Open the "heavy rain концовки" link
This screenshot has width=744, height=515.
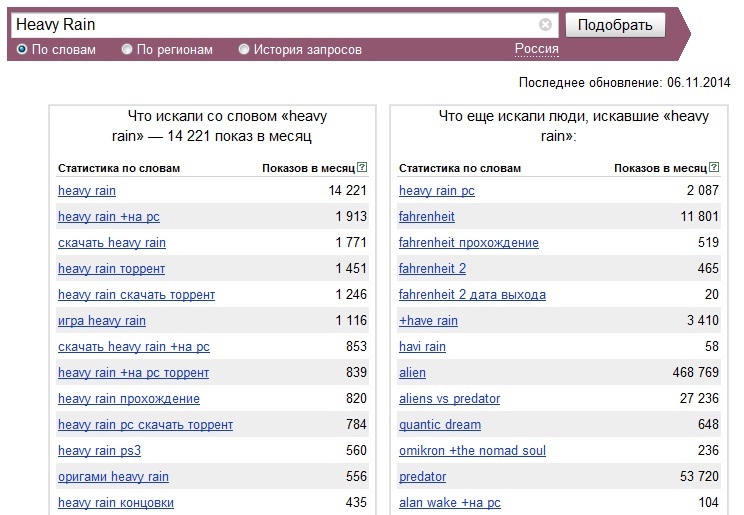click(116, 503)
